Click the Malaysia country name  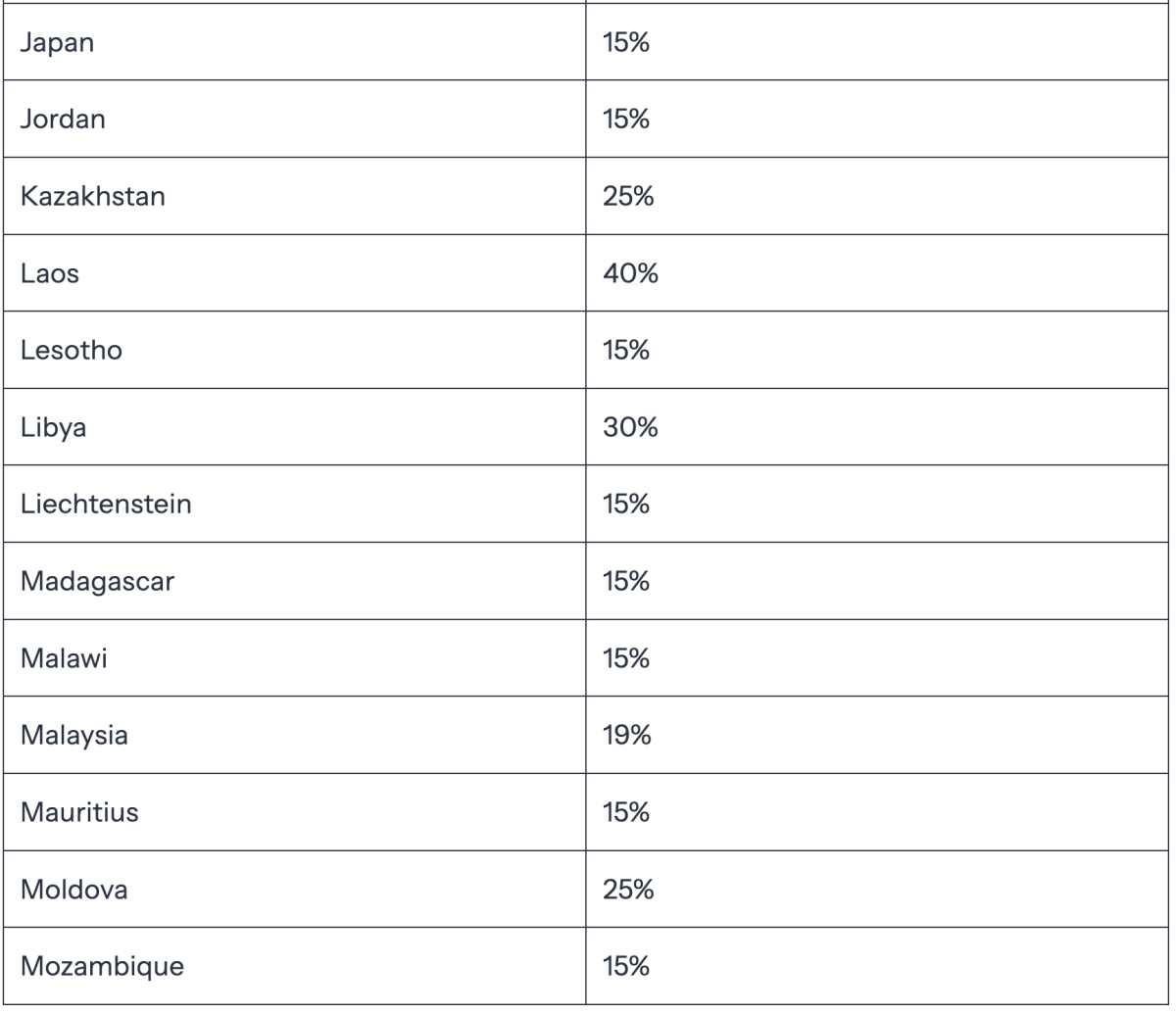(x=73, y=736)
